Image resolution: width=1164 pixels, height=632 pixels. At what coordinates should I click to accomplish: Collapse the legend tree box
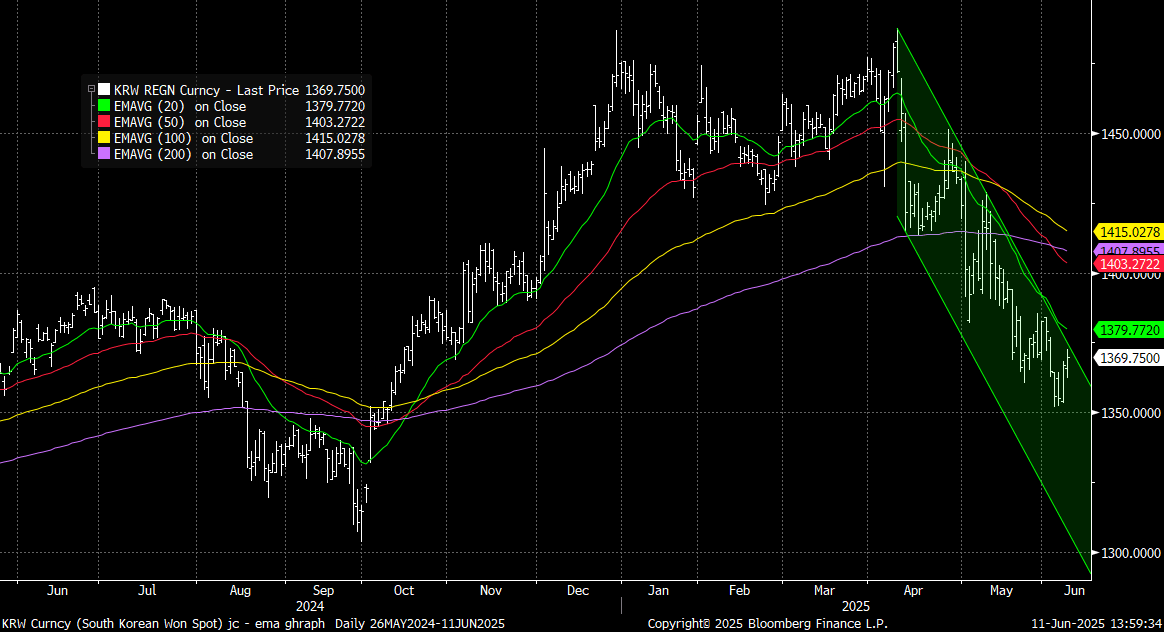pos(92,90)
